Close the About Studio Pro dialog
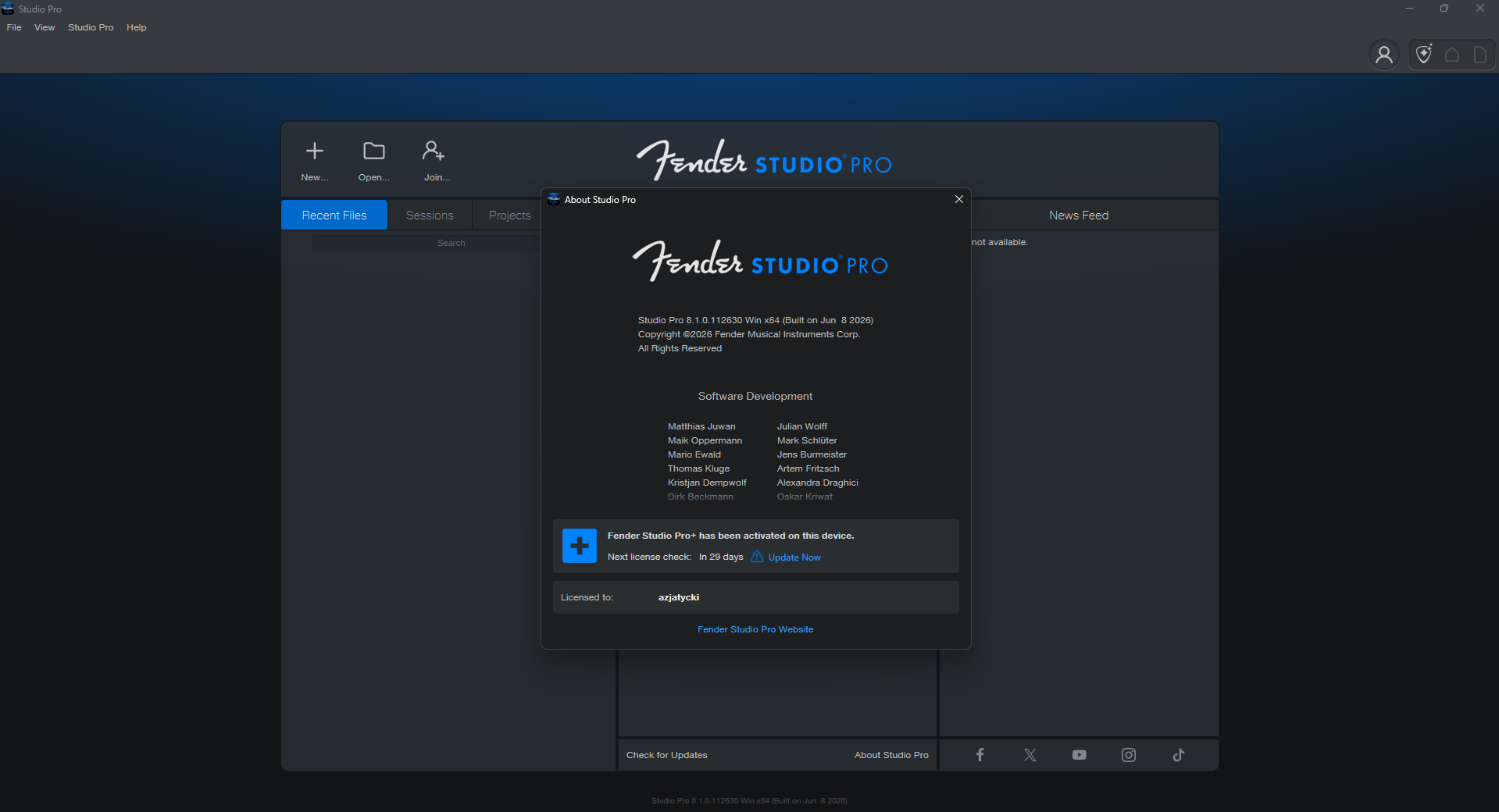The height and width of the screenshot is (812, 1499). pos(959,199)
